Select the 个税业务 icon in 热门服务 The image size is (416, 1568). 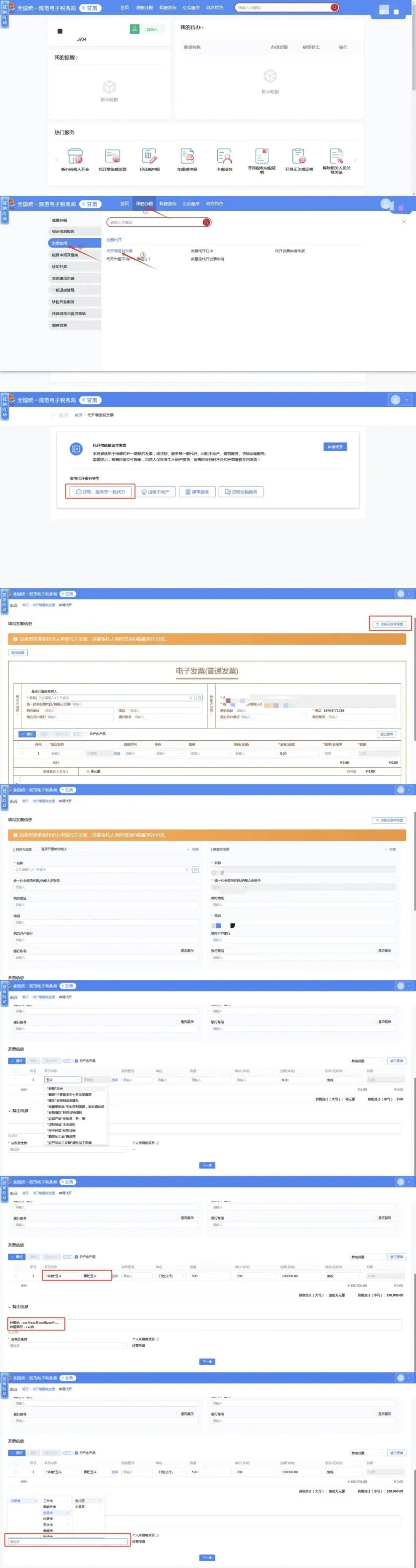point(224,156)
